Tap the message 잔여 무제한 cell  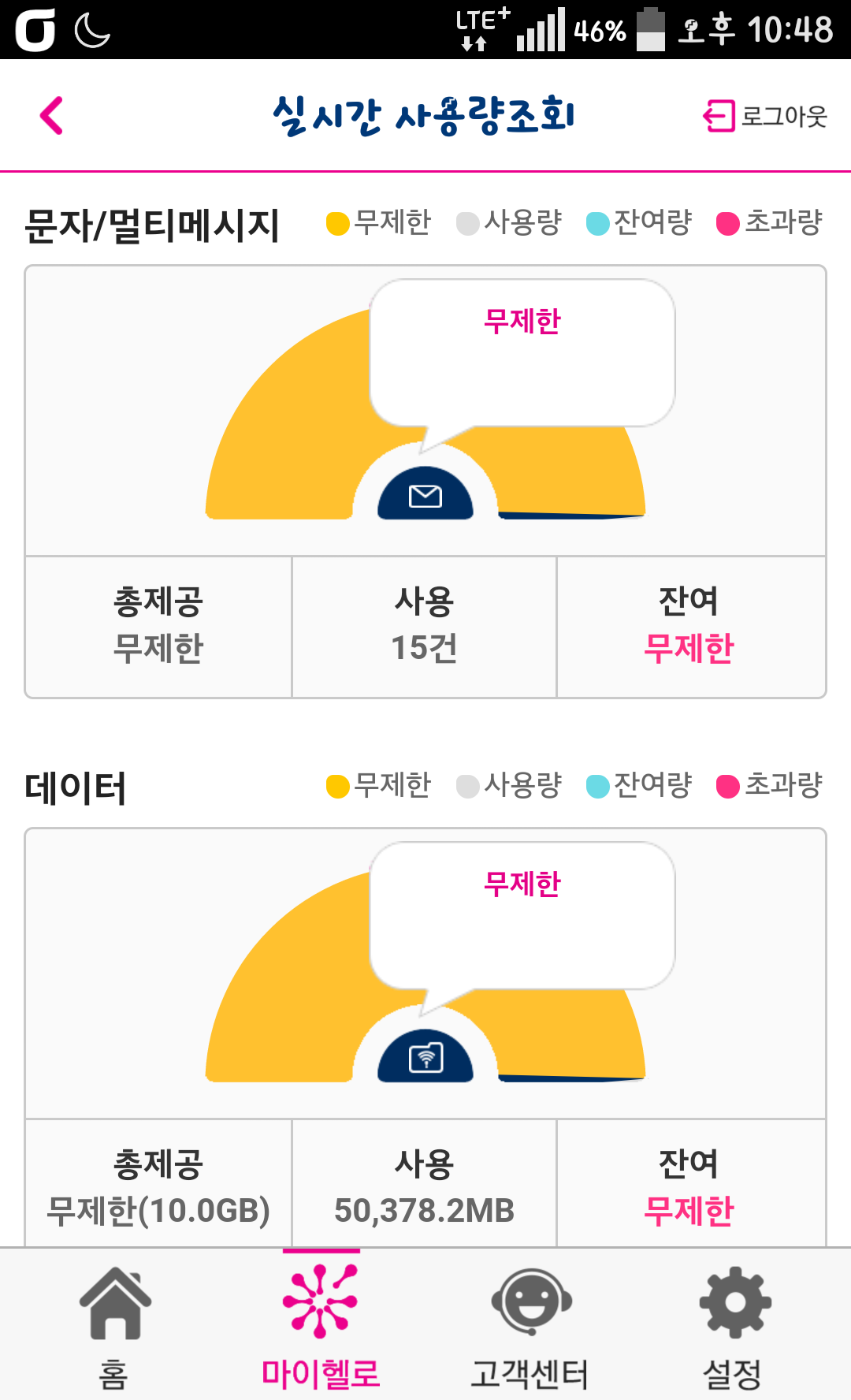click(x=689, y=626)
